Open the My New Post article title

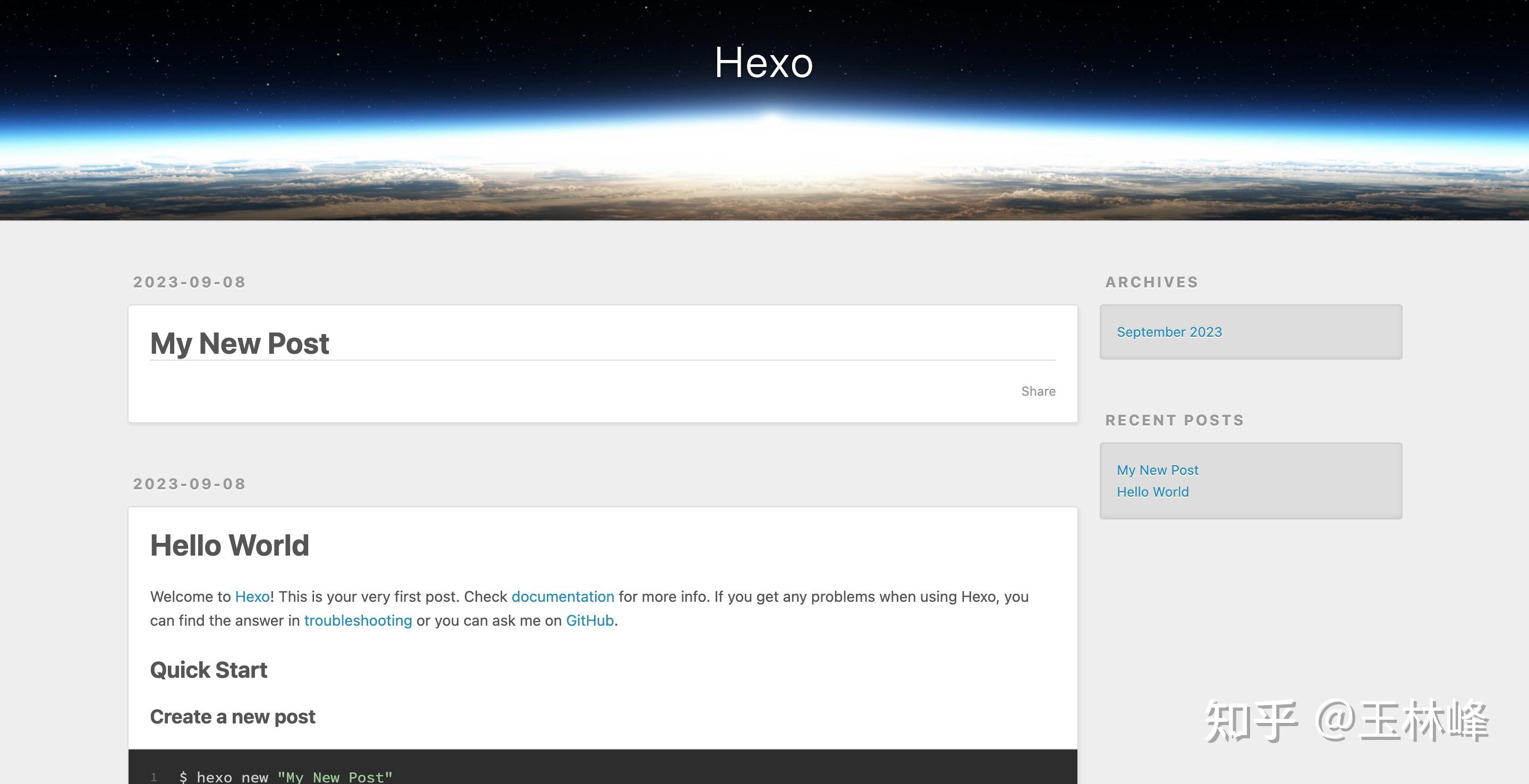[239, 343]
